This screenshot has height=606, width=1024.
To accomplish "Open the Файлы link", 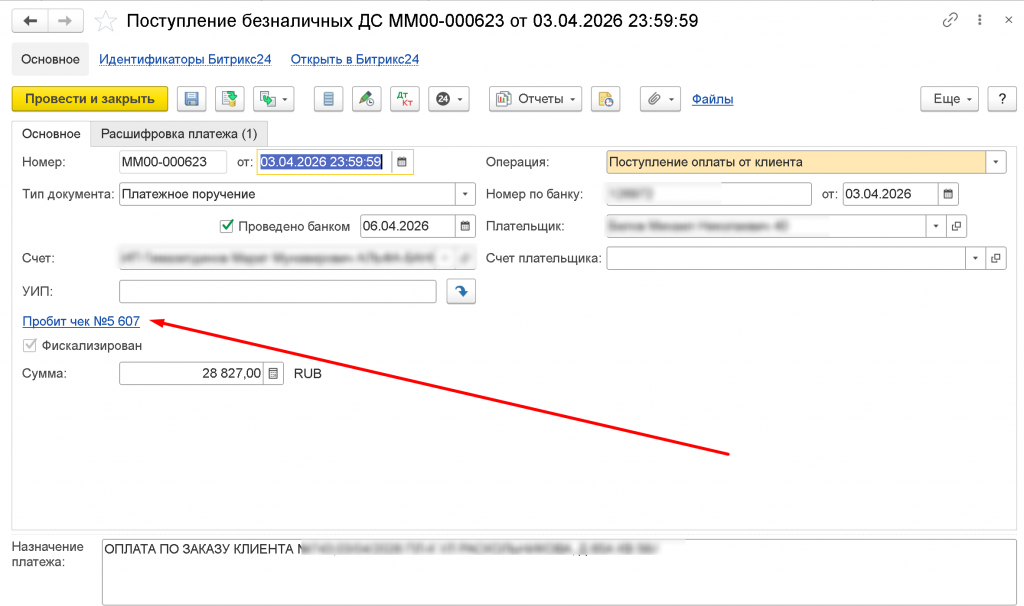I will click(x=712, y=99).
